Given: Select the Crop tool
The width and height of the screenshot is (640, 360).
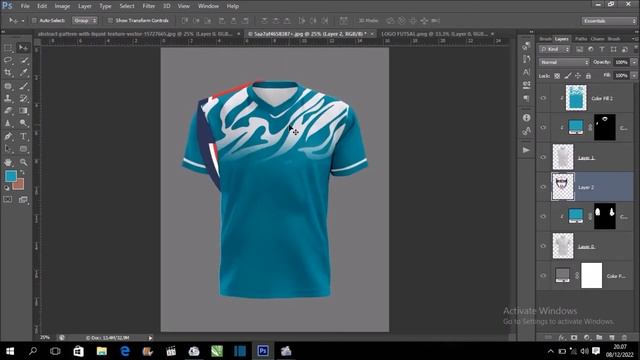Looking at the screenshot, I should [8, 73].
